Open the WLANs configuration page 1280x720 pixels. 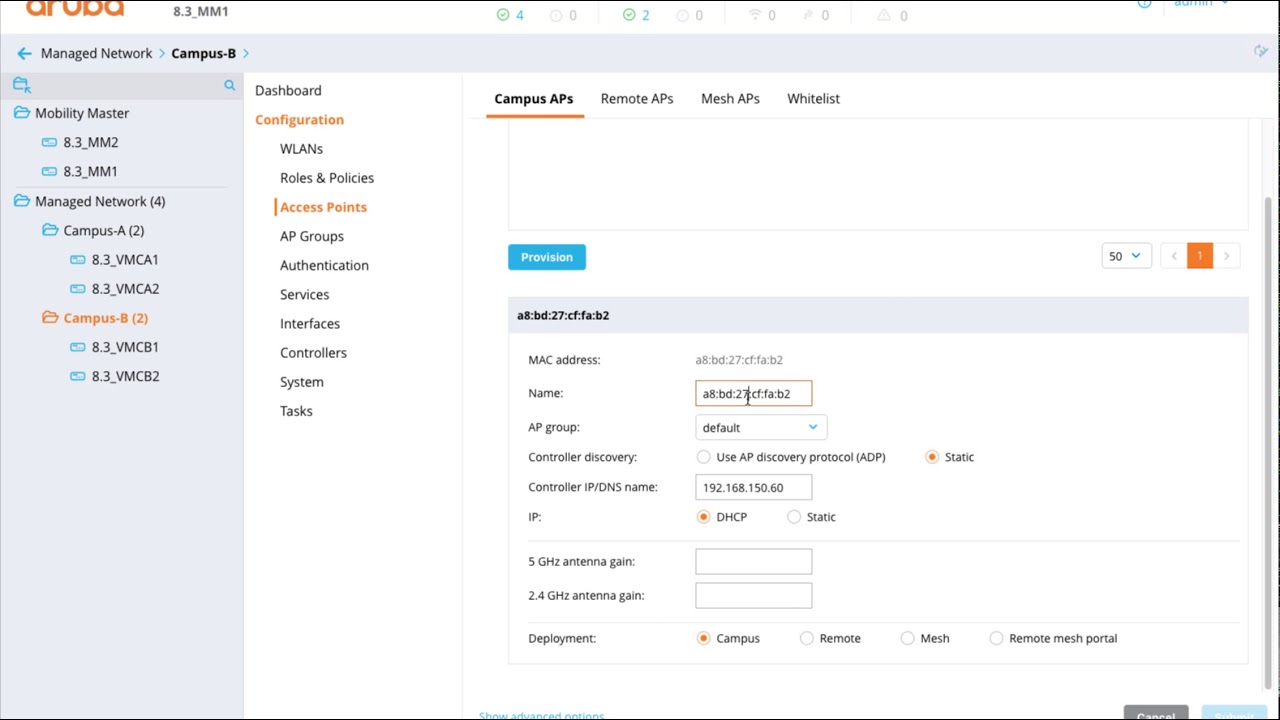[301, 148]
